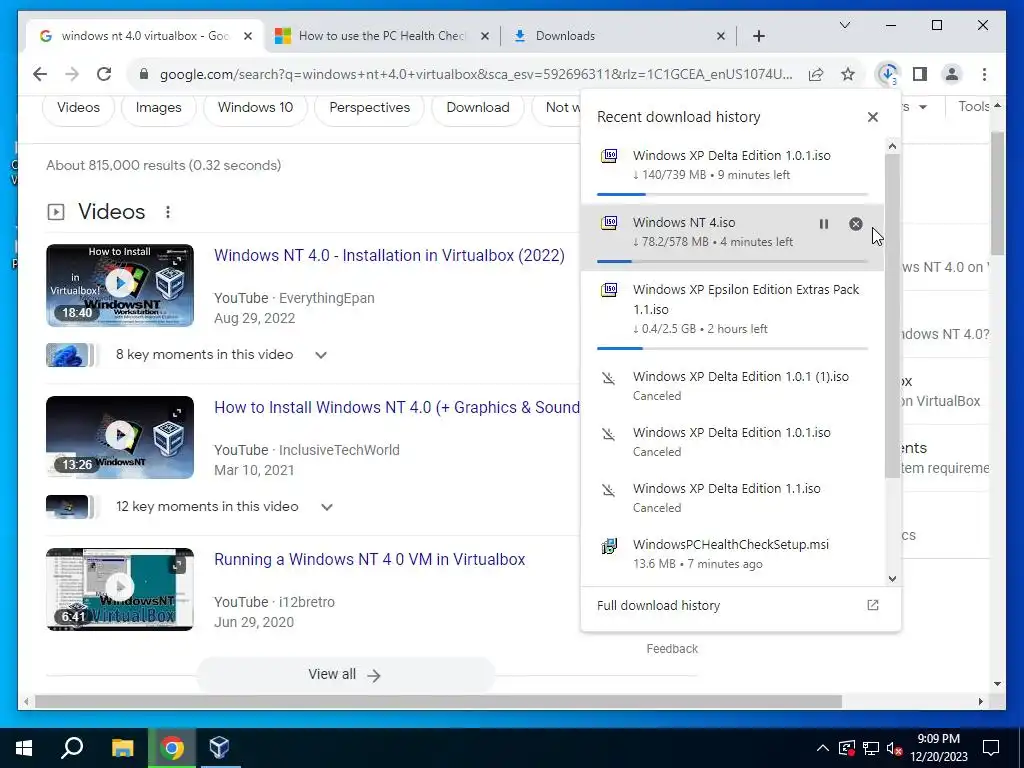The image size is (1024, 768).
Task: Open WindowsPCHealthCheckSetup.msi download entry
Action: (732, 553)
